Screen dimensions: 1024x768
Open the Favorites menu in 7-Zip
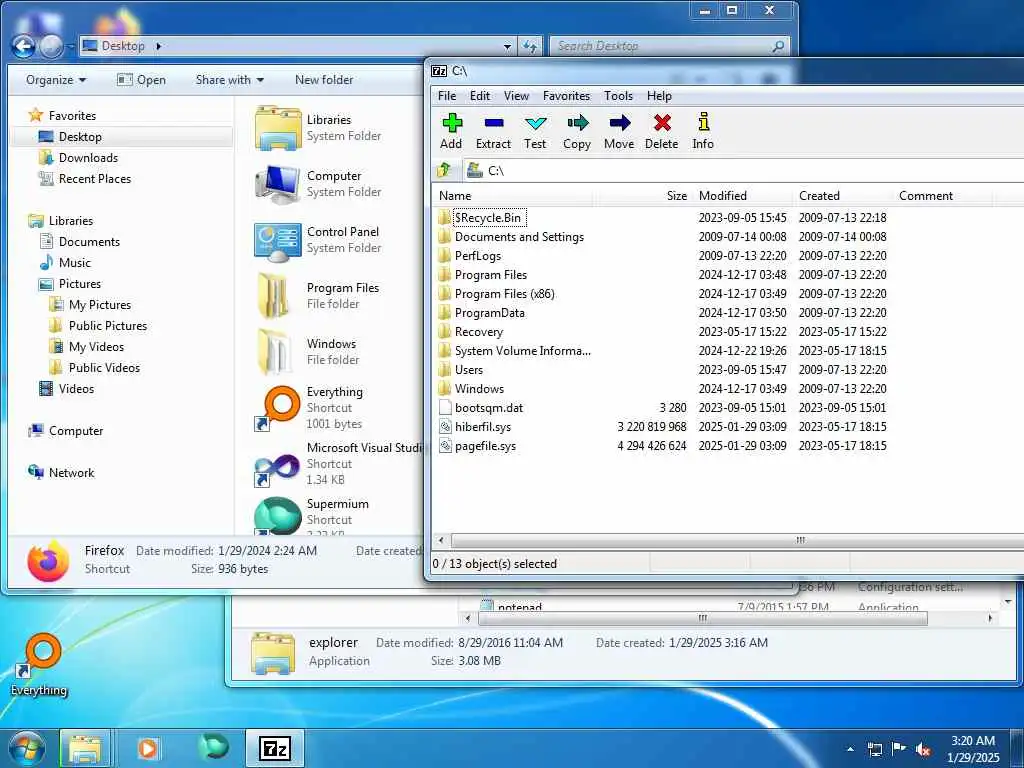(x=566, y=96)
